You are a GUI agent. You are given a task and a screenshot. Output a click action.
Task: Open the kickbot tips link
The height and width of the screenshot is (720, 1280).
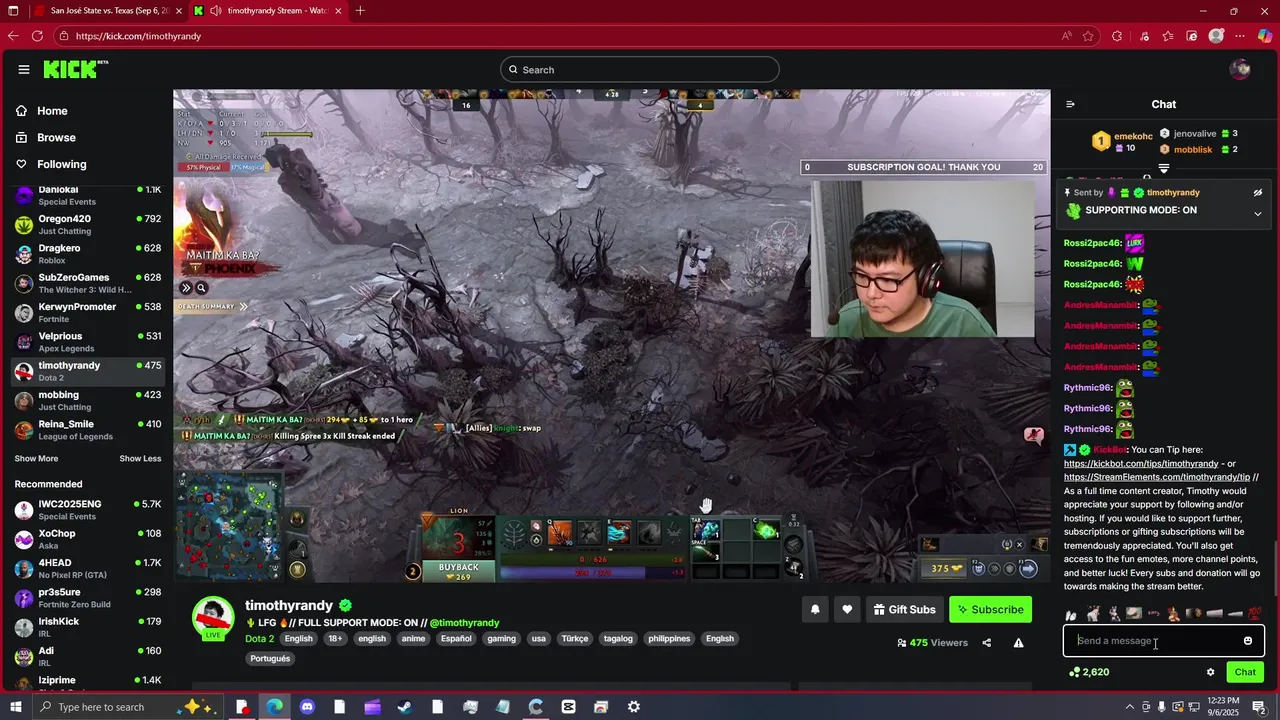click(x=1141, y=464)
